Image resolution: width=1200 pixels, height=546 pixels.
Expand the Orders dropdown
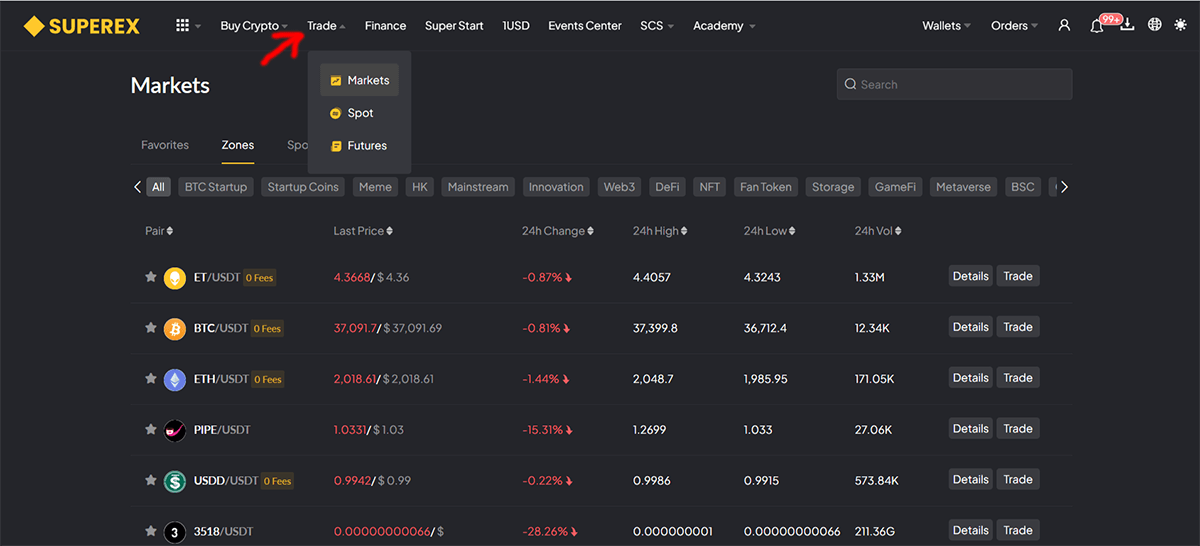click(x=1014, y=26)
